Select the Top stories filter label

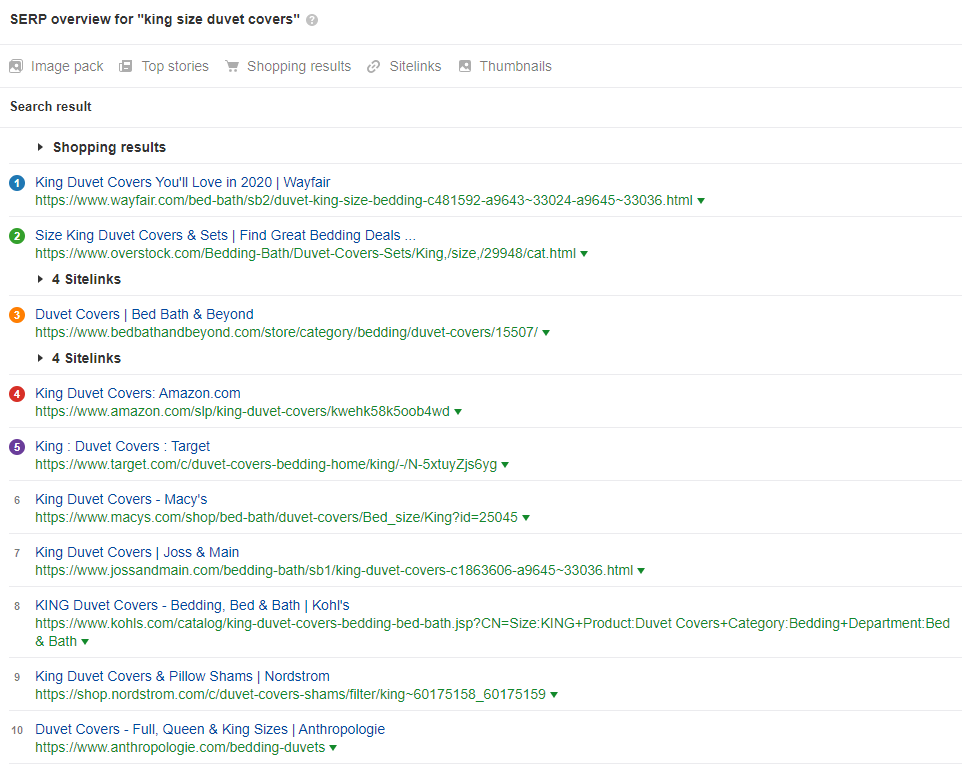[x=175, y=66]
